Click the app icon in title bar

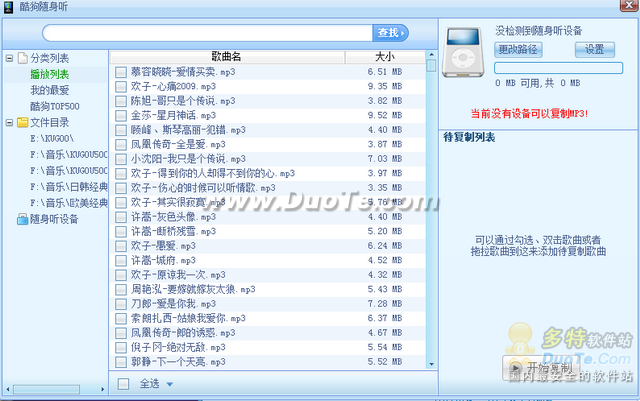click(x=9, y=8)
